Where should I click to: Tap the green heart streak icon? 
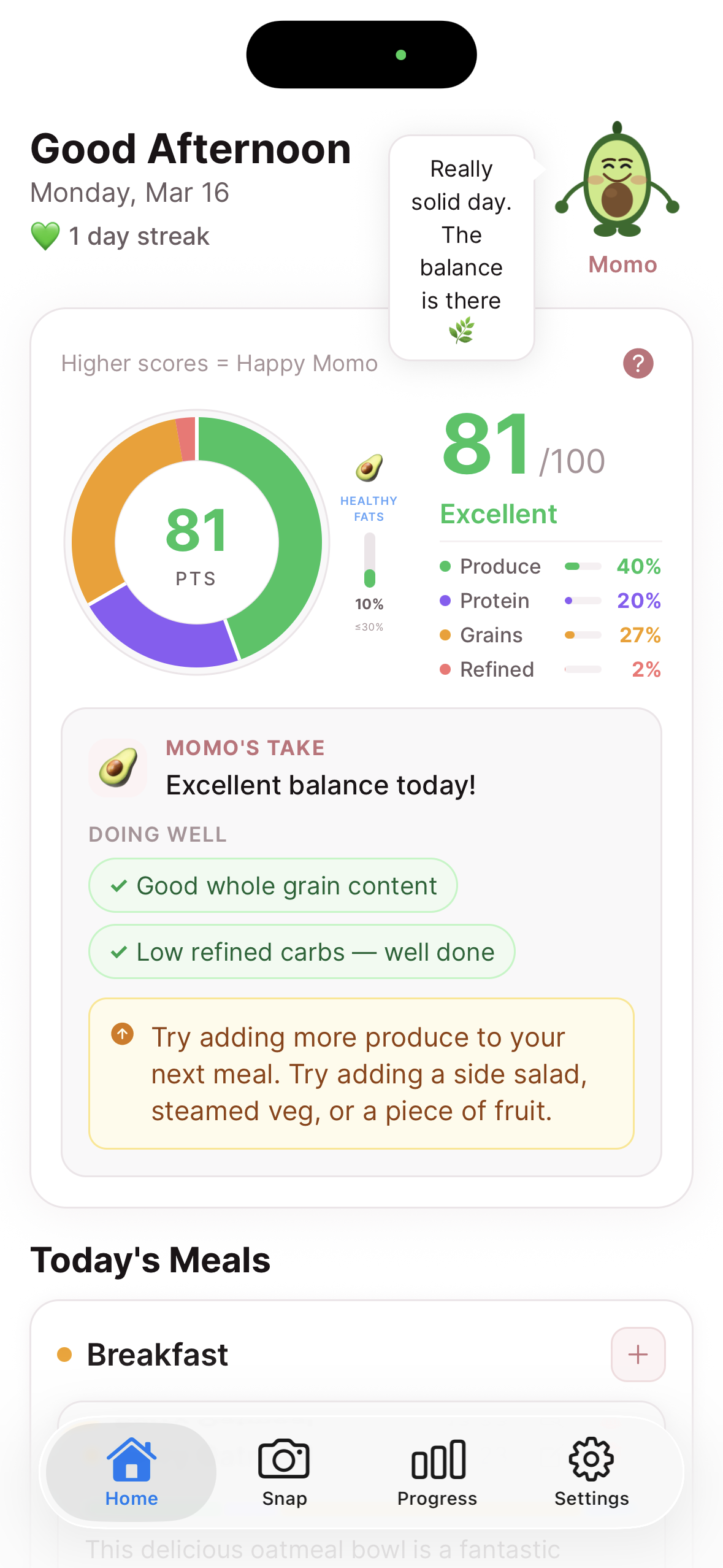point(44,234)
